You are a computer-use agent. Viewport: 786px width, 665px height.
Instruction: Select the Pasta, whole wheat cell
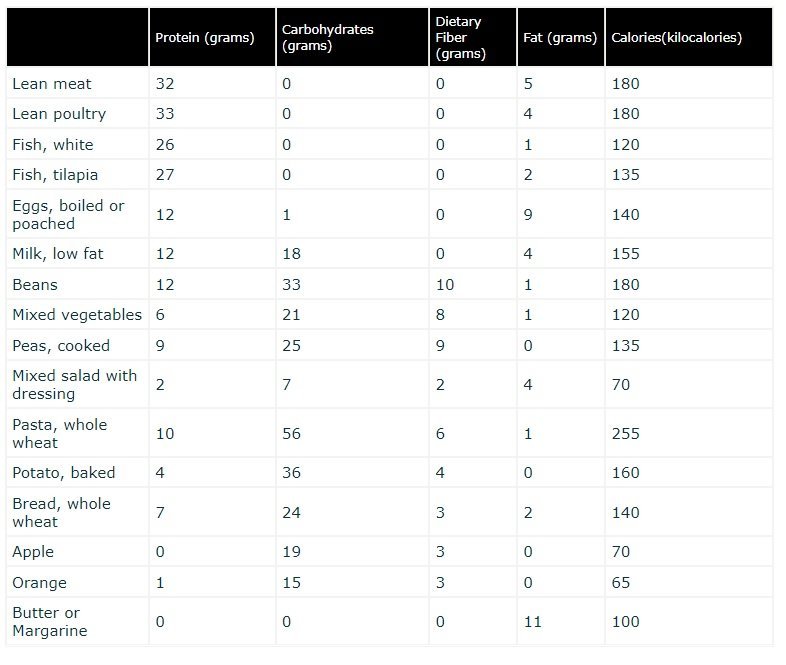tap(59, 433)
